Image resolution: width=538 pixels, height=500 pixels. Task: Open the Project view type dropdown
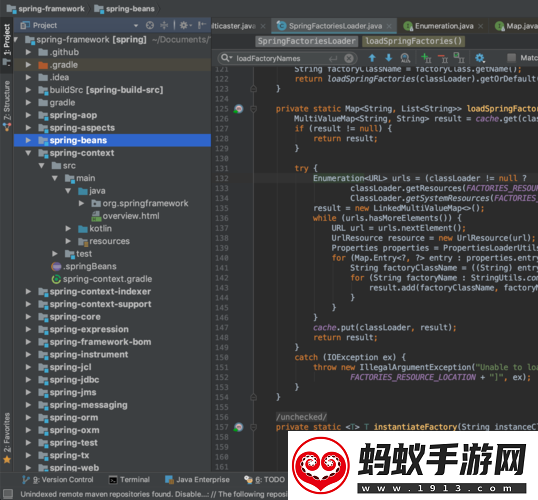pos(136,26)
